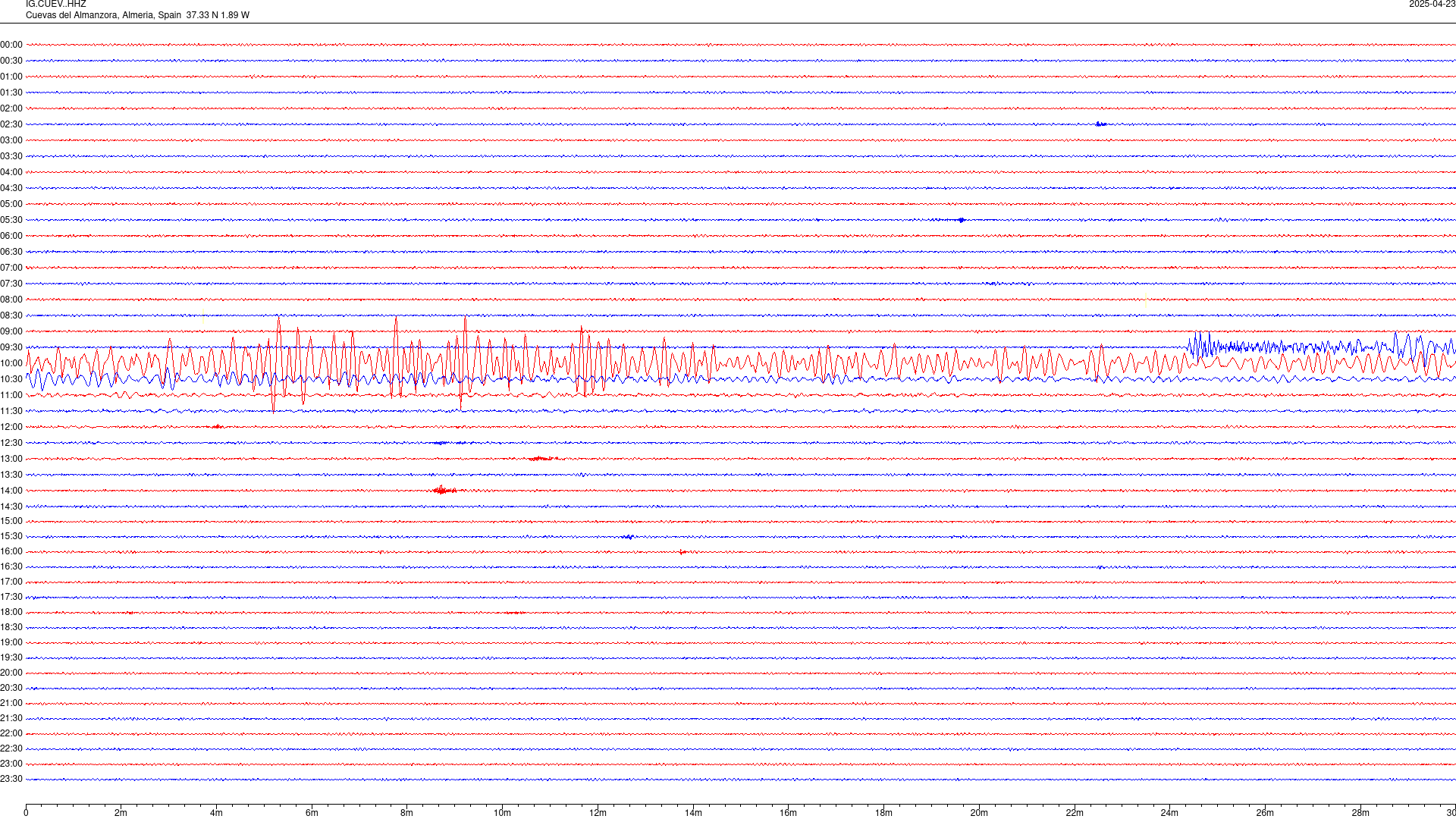Click the 14m tick on time axis
The width and height of the screenshot is (1456, 819).
tap(693, 813)
